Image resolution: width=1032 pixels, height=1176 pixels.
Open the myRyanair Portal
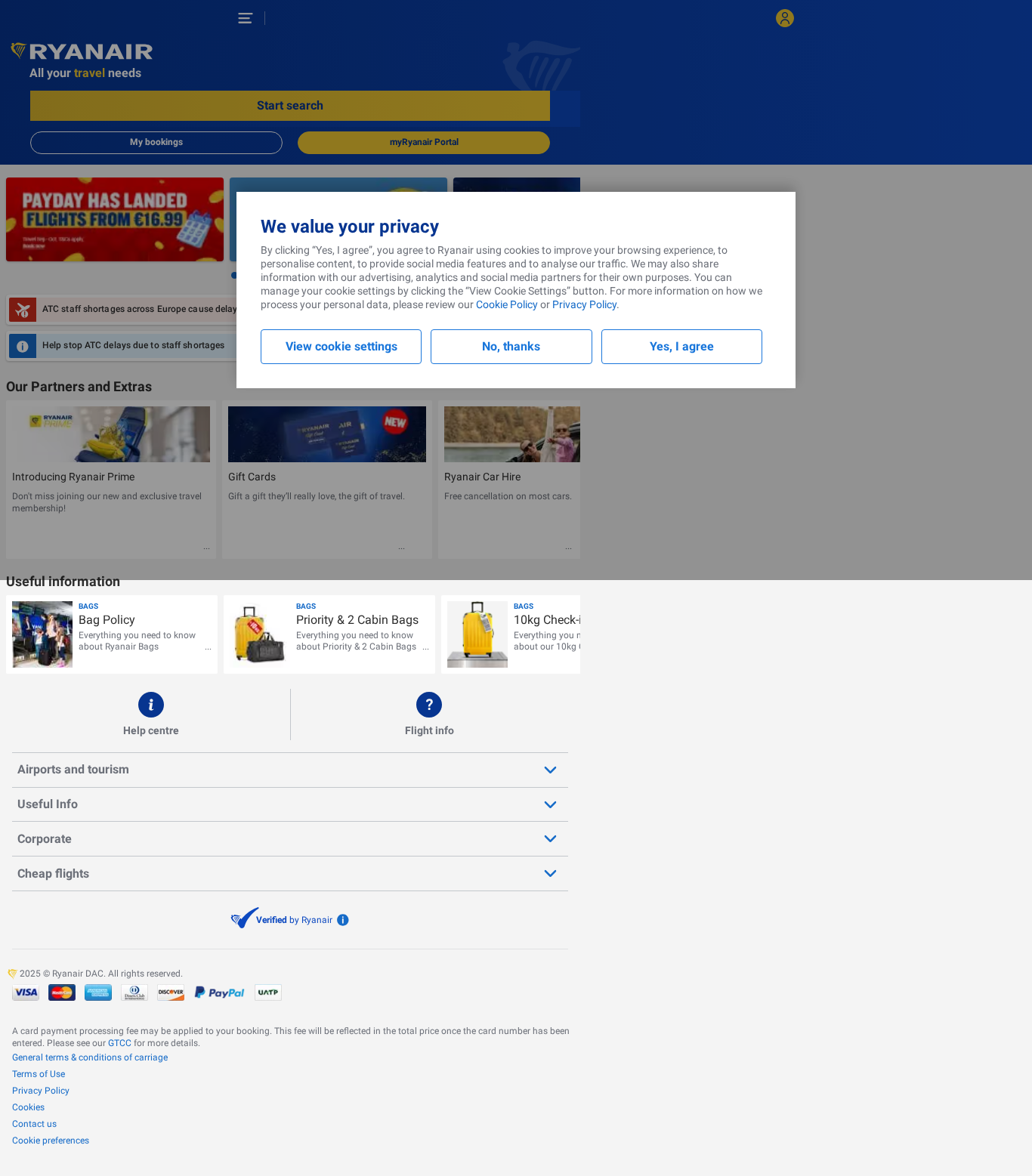[x=424, y=142]
